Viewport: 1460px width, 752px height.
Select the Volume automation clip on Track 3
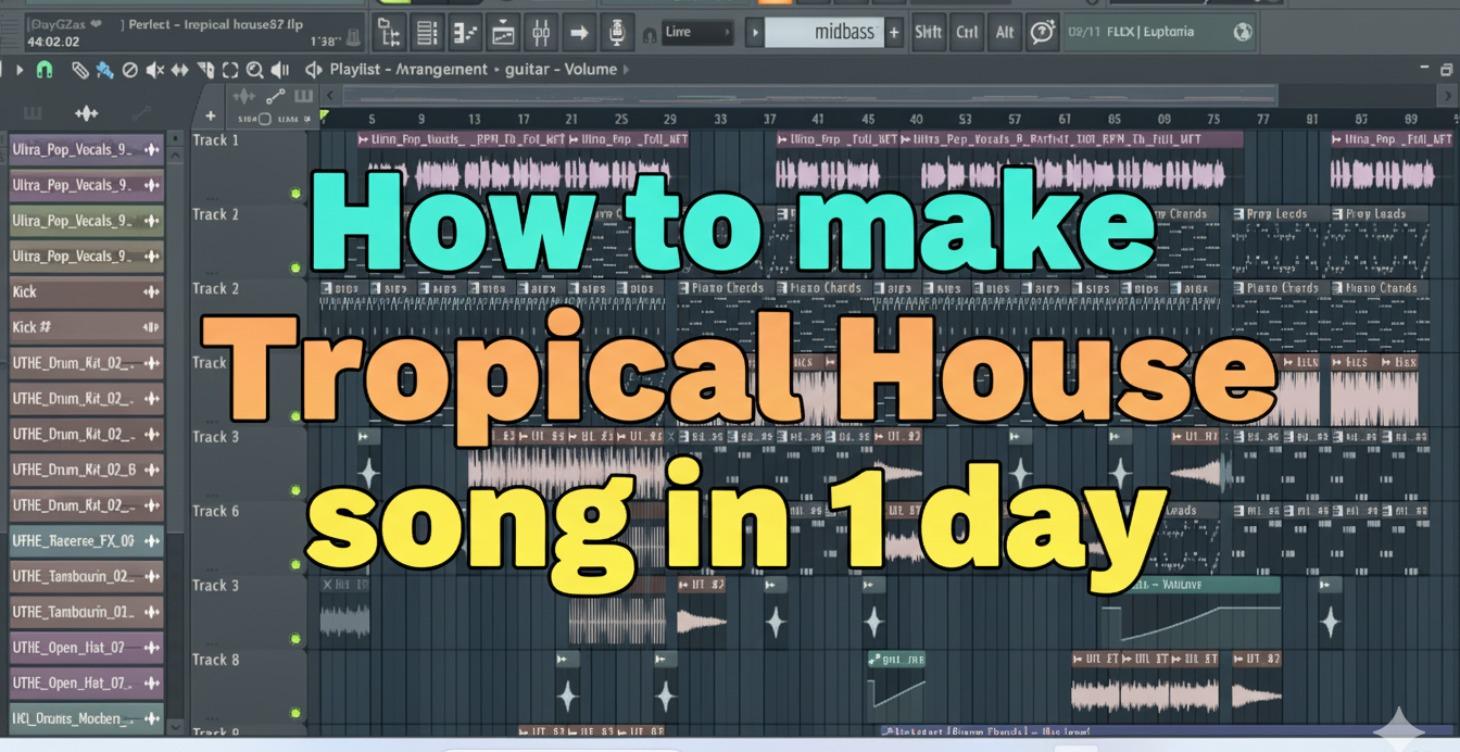[1199, 609]
